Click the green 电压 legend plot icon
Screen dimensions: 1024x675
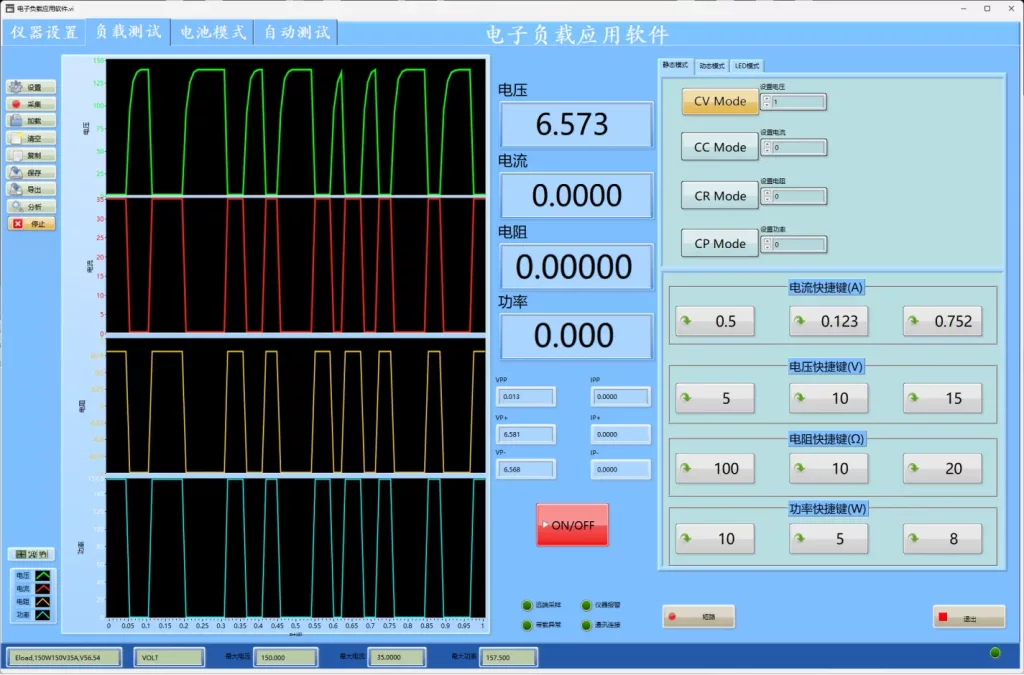(x=42, y=576)
